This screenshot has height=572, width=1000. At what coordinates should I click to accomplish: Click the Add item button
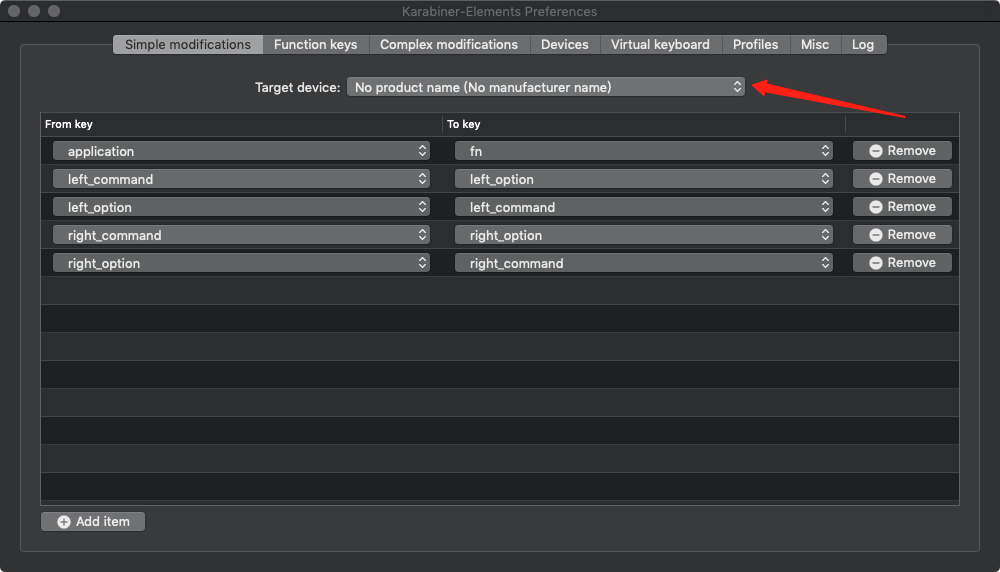[x=93, y=522]
